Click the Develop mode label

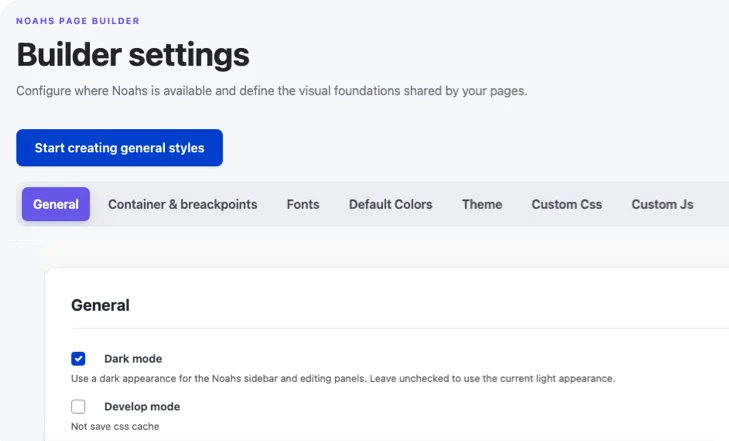142,407
